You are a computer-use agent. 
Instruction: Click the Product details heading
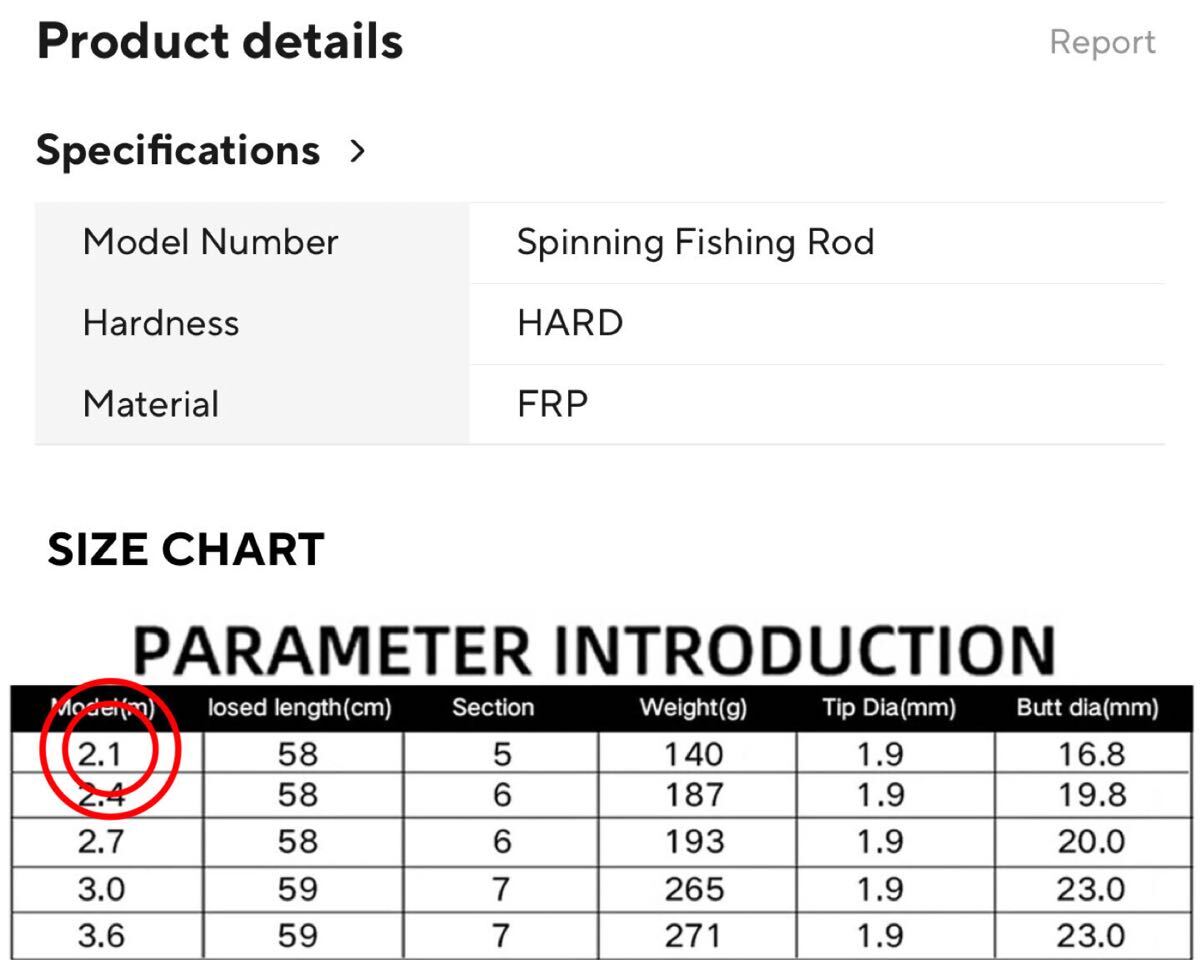tap(220, 42)
